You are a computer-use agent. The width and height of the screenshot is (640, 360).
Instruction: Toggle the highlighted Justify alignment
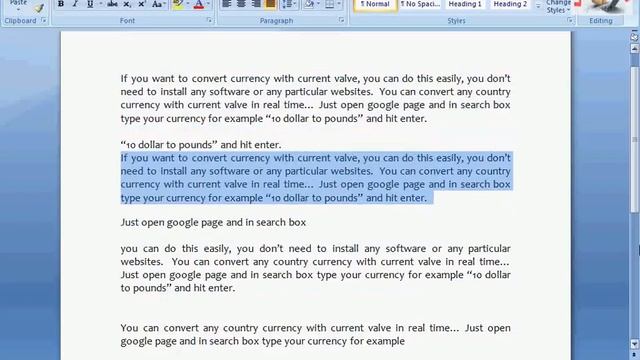tap(270, 4)
